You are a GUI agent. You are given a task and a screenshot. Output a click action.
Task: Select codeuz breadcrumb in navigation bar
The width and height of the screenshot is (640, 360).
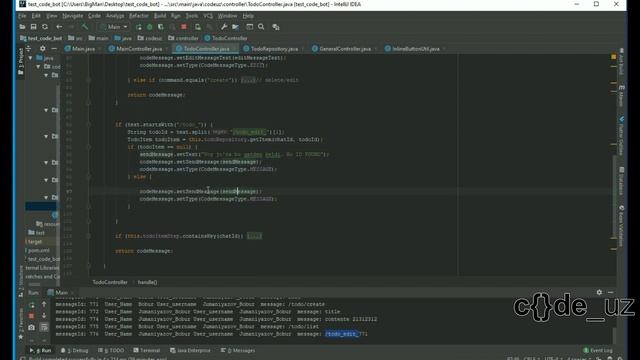(150, 38)
